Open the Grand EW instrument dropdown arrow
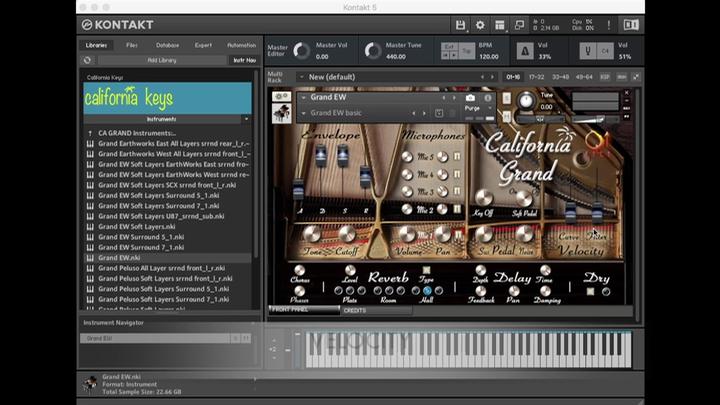Viewport: 720px width, 405px height. pos(304,97)
